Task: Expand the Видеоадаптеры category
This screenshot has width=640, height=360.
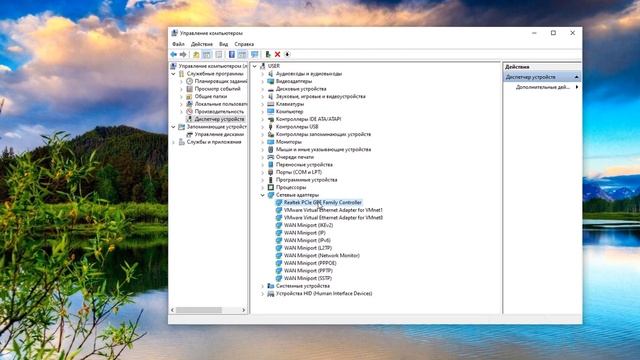Action: pyautogui.click(x=263, y=81)
